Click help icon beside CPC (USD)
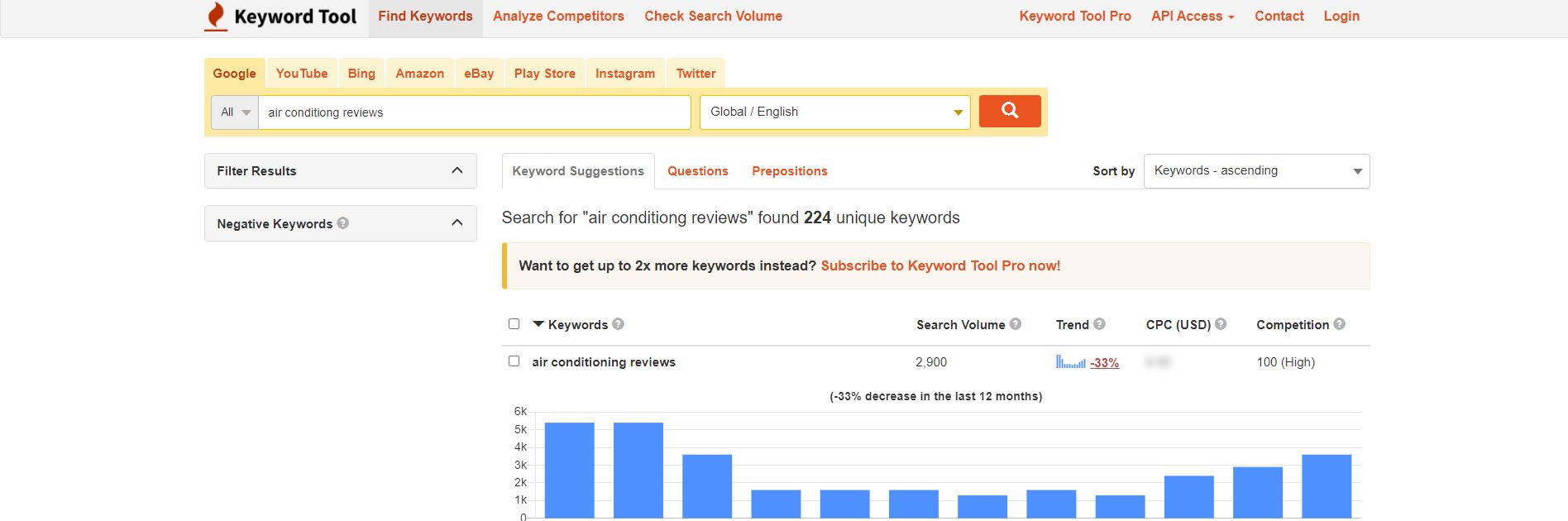This screenshot has height=521, width=1568. click(x=1221, y=324)
